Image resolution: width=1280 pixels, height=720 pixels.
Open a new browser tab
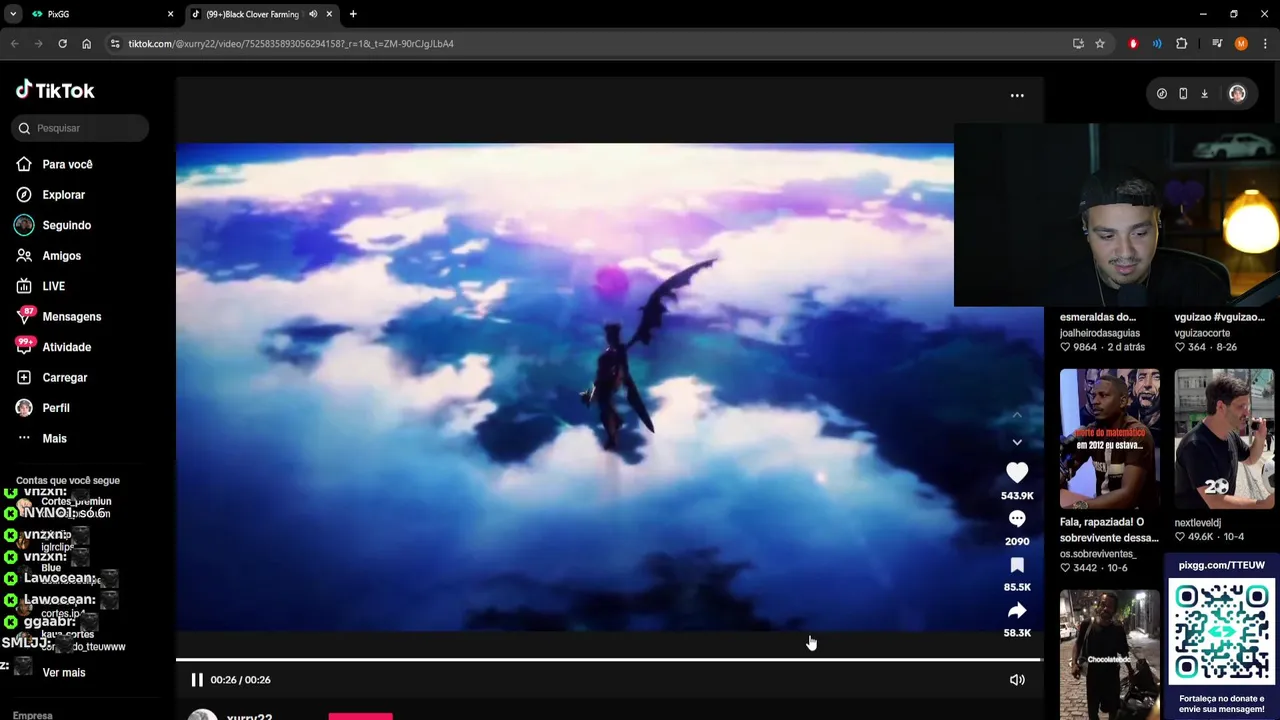[353, 14]
